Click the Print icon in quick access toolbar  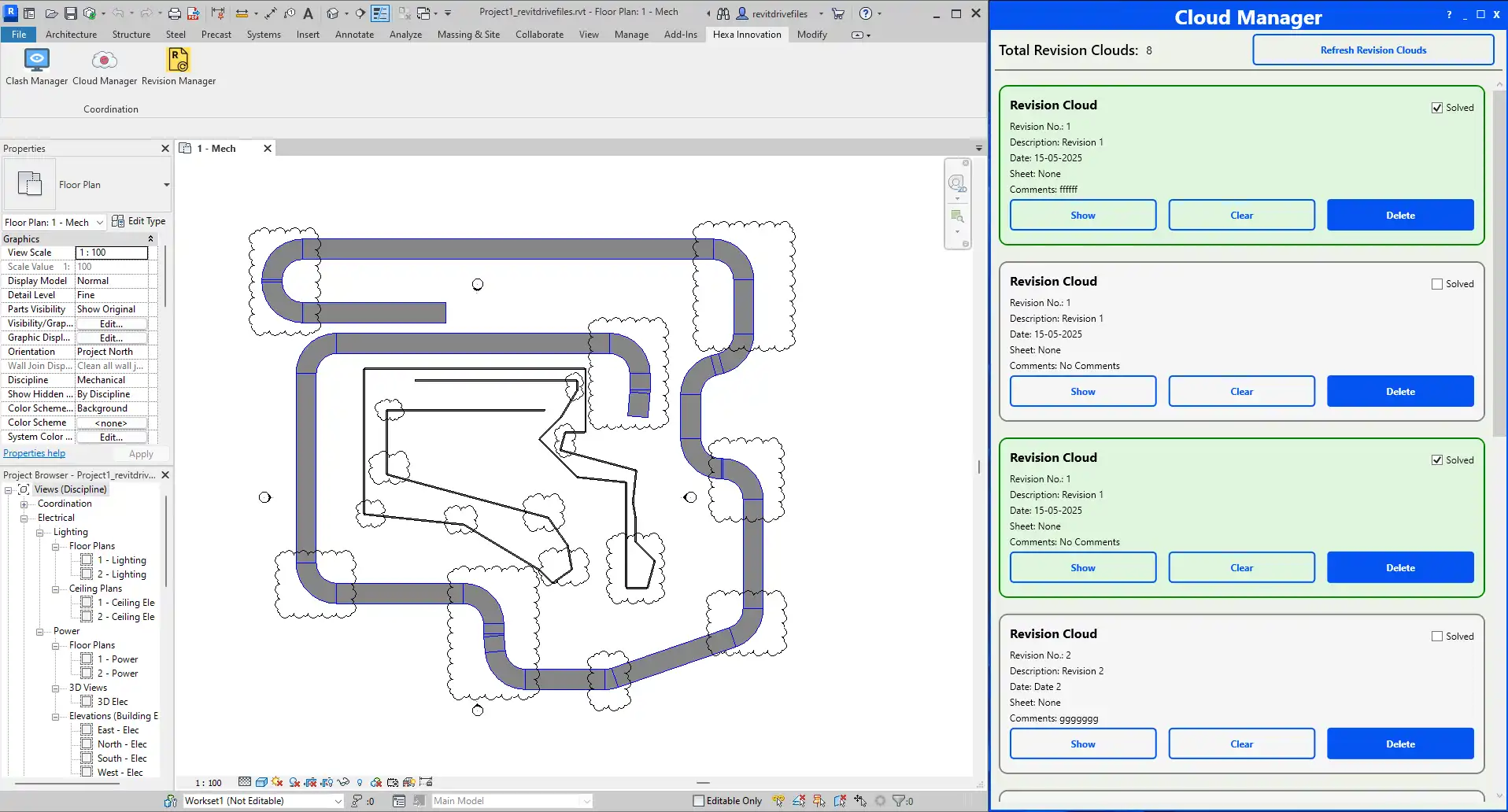point(174,13)
